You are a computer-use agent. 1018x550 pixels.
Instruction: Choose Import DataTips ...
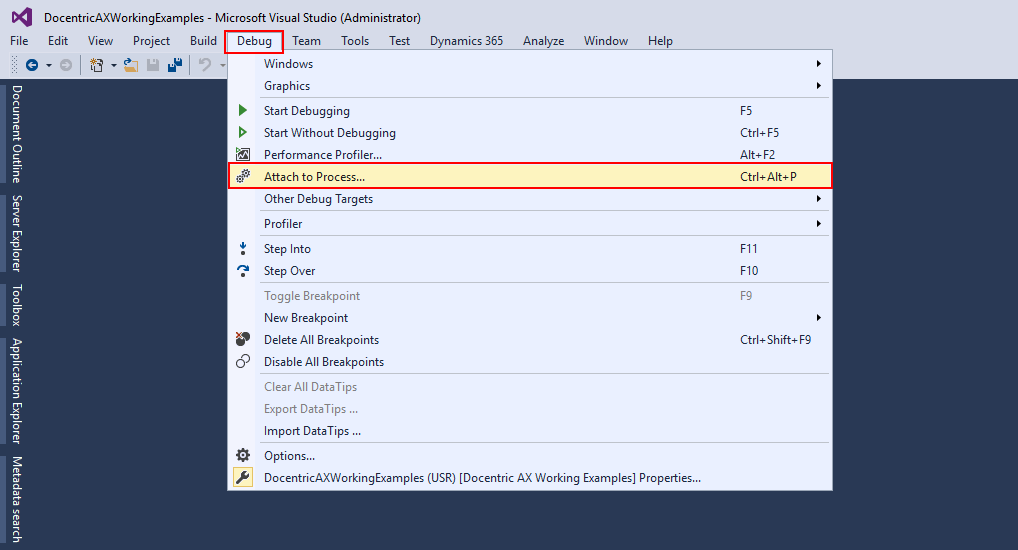coord(530,431)
